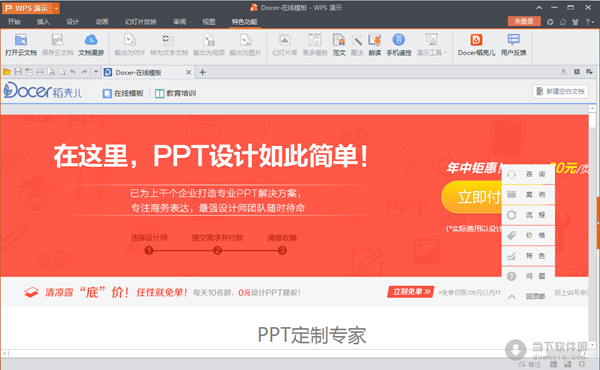Switch to 审阅 ribbon tab
The width and height of the screenshot is (600, 370).
click(x=179, y=22)
